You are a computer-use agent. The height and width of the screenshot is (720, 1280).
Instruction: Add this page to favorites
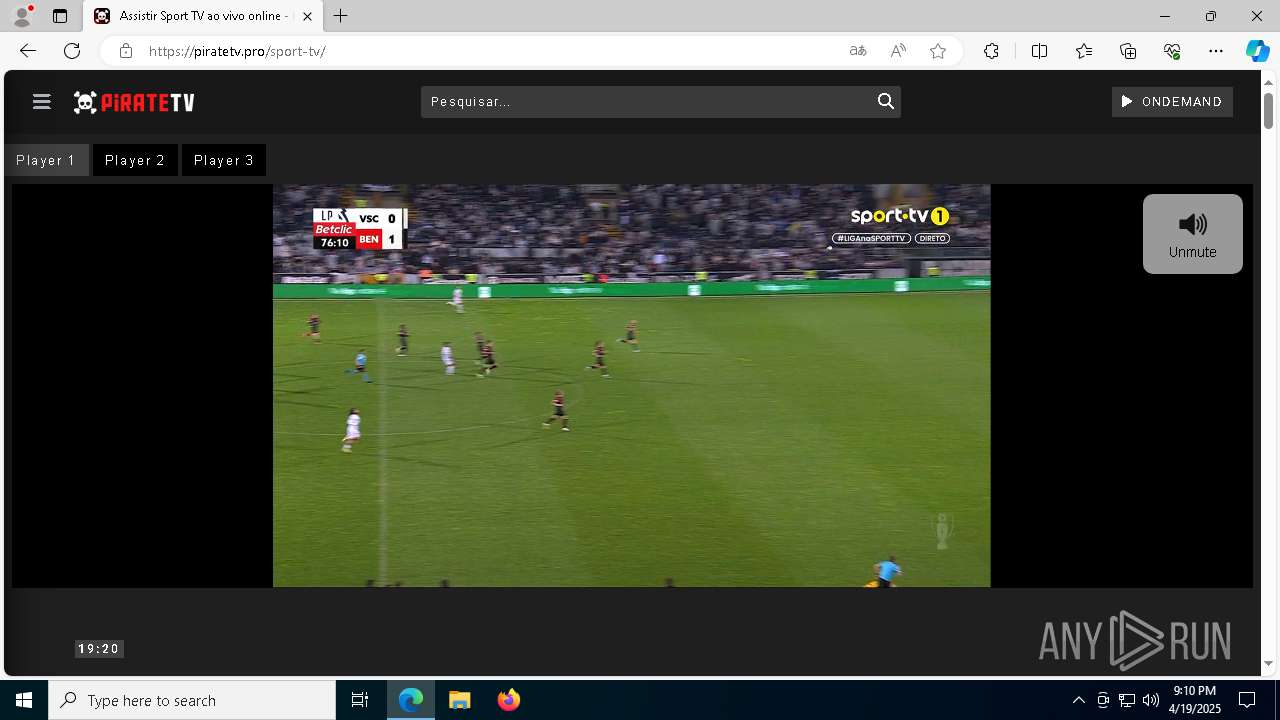938,51
